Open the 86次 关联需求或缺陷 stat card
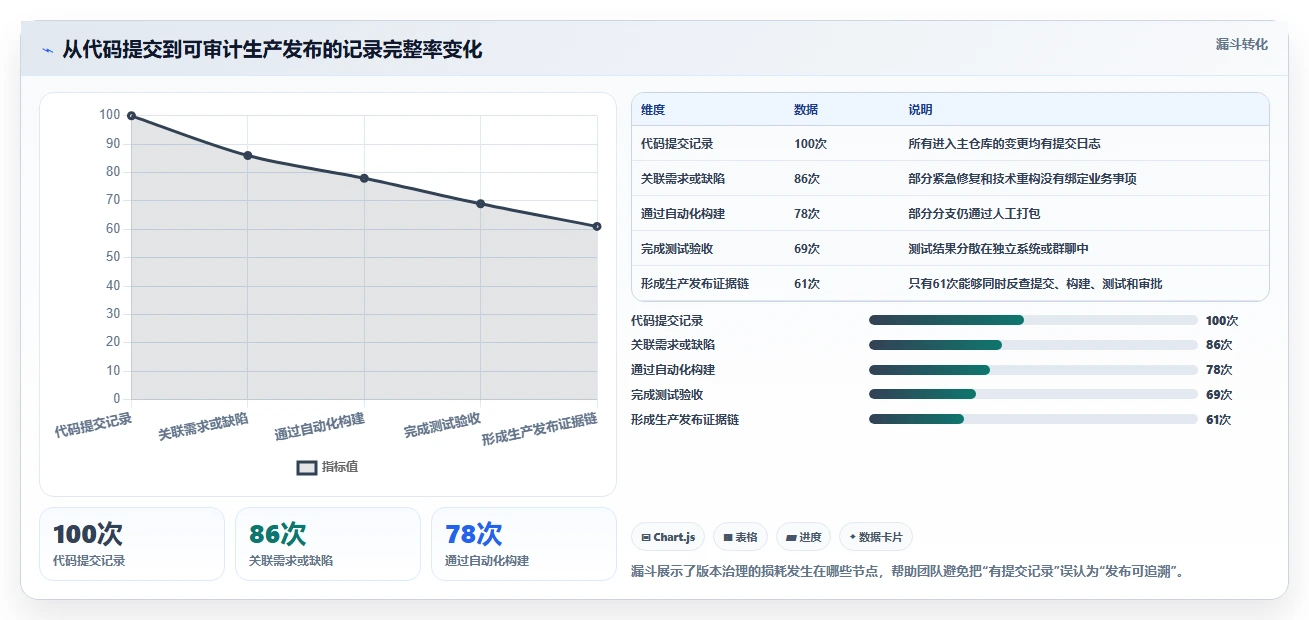This screenshot has width=1309, height=620. click(x=328, y=544)
